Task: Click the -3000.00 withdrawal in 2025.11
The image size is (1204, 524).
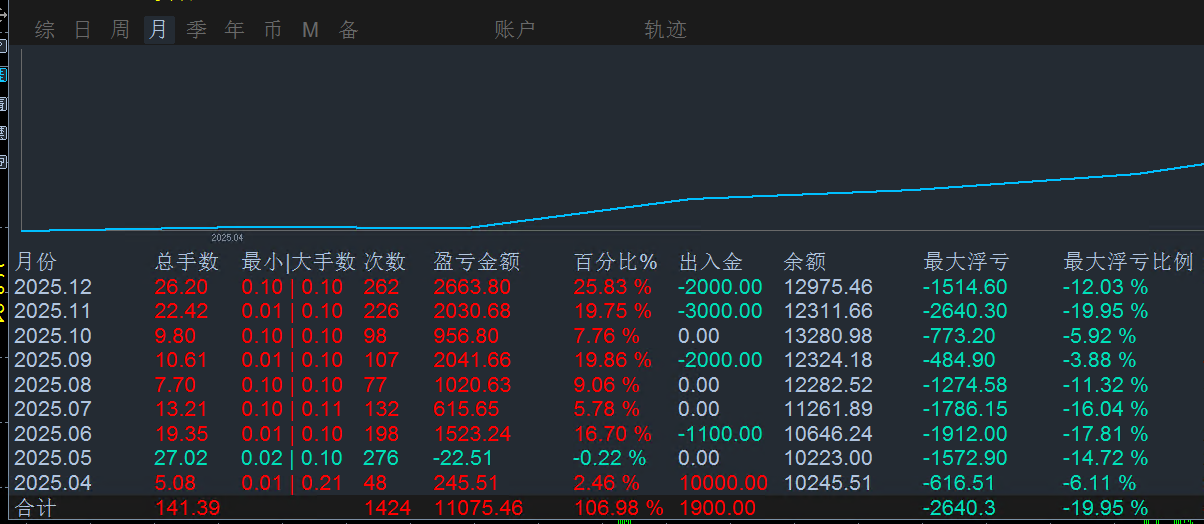Action: point(720,311)
